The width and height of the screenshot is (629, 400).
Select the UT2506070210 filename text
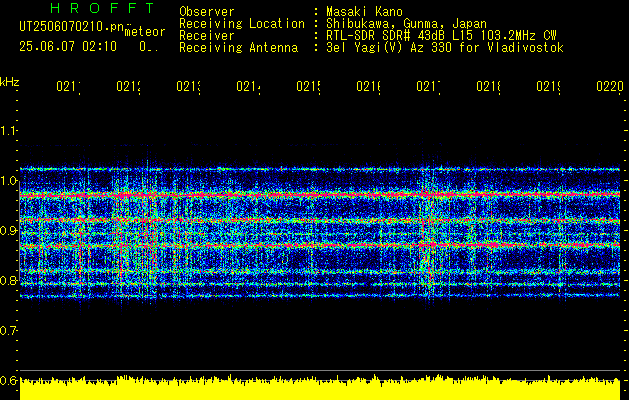[x=71, y=26]
